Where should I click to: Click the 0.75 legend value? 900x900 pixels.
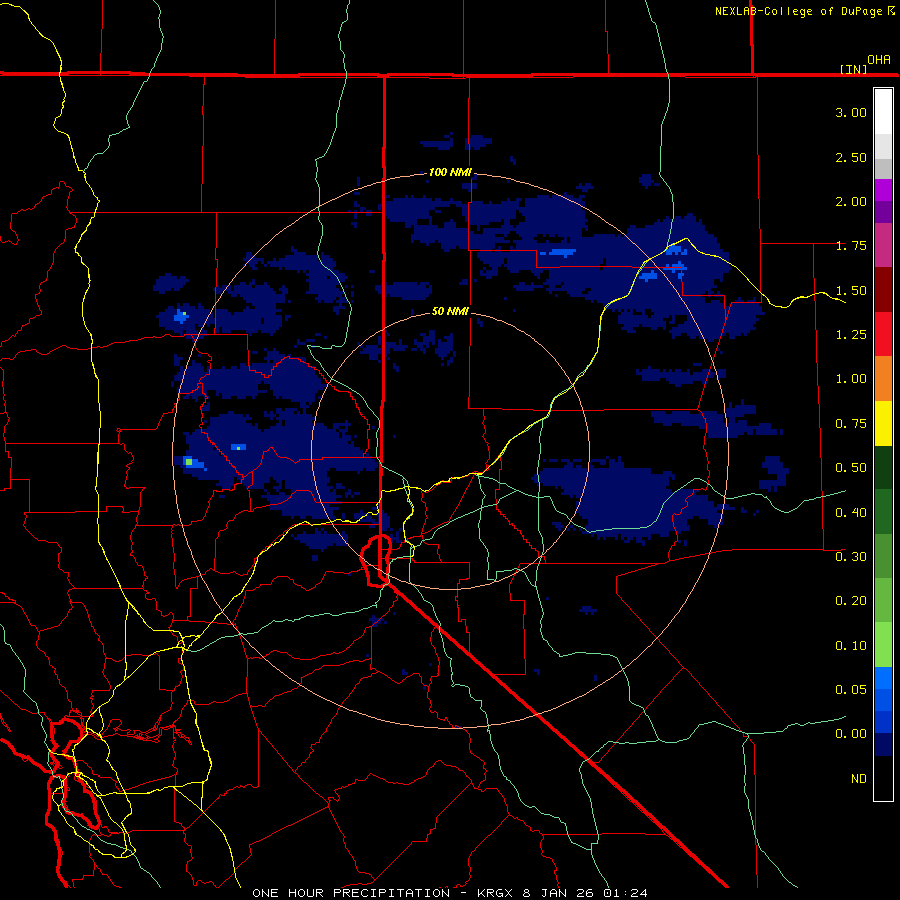(x=851, y=424)
